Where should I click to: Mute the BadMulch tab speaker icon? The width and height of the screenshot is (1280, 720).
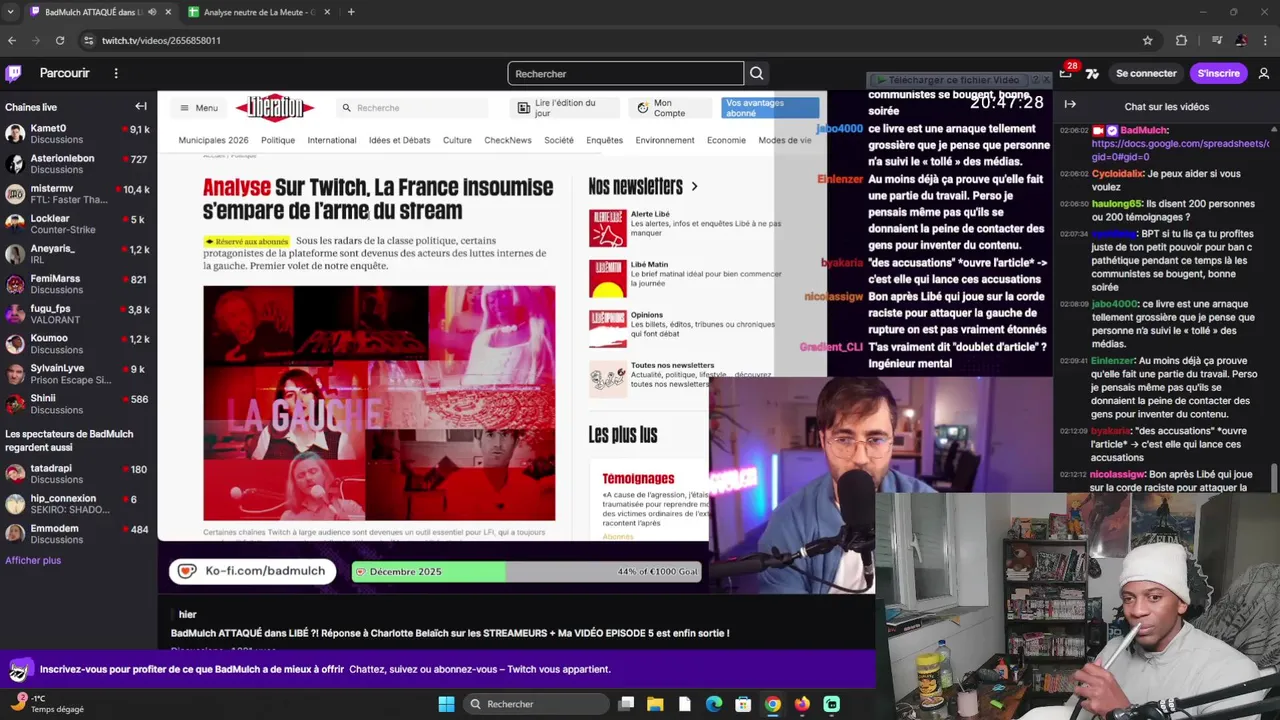click(x=153, y=12)
